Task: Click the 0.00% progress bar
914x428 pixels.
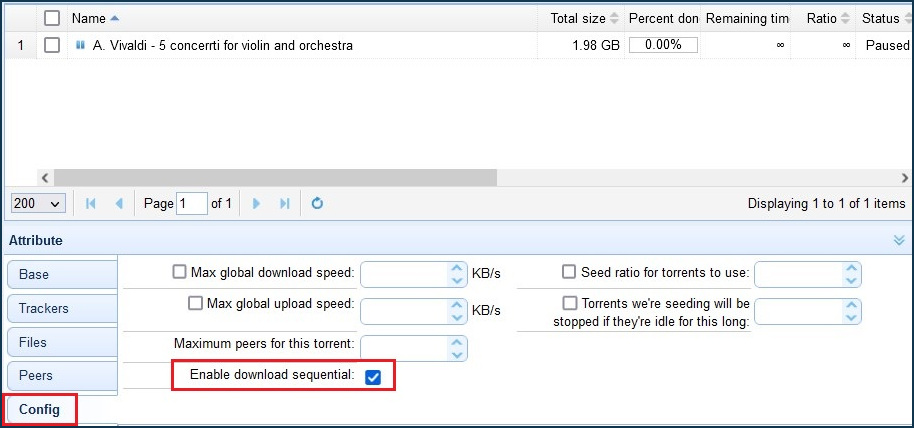Action: (663, 45)
